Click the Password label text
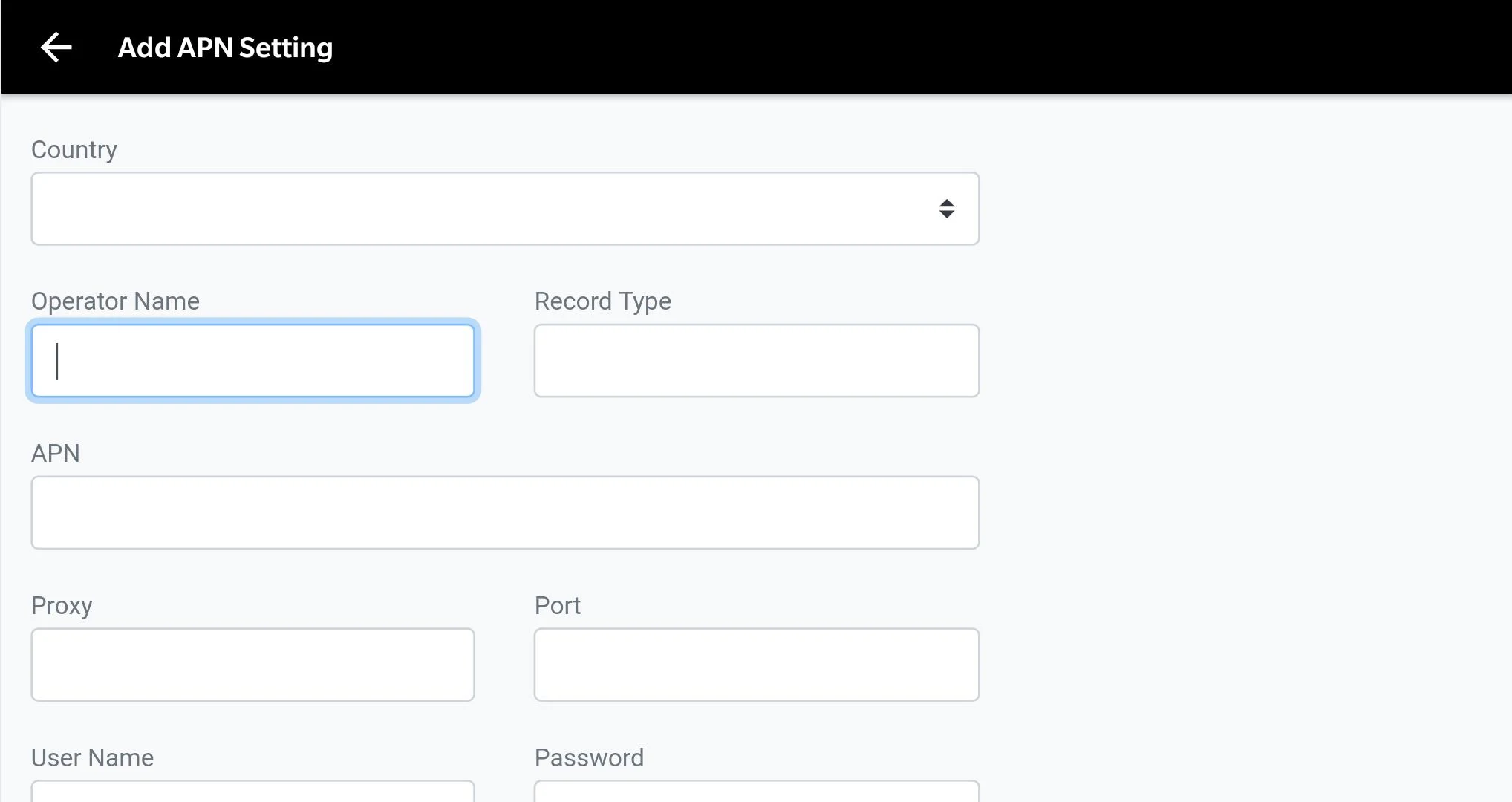1512x802 pixels. (590, 758)
